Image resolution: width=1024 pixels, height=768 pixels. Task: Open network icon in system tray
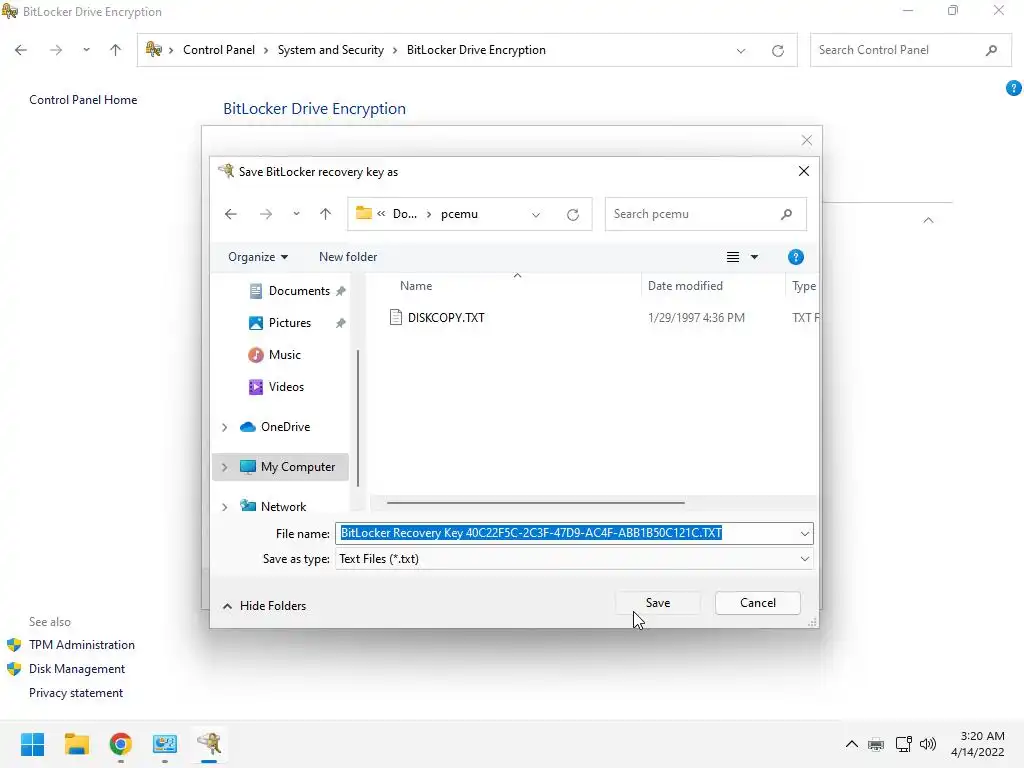[x=903, y=744]
